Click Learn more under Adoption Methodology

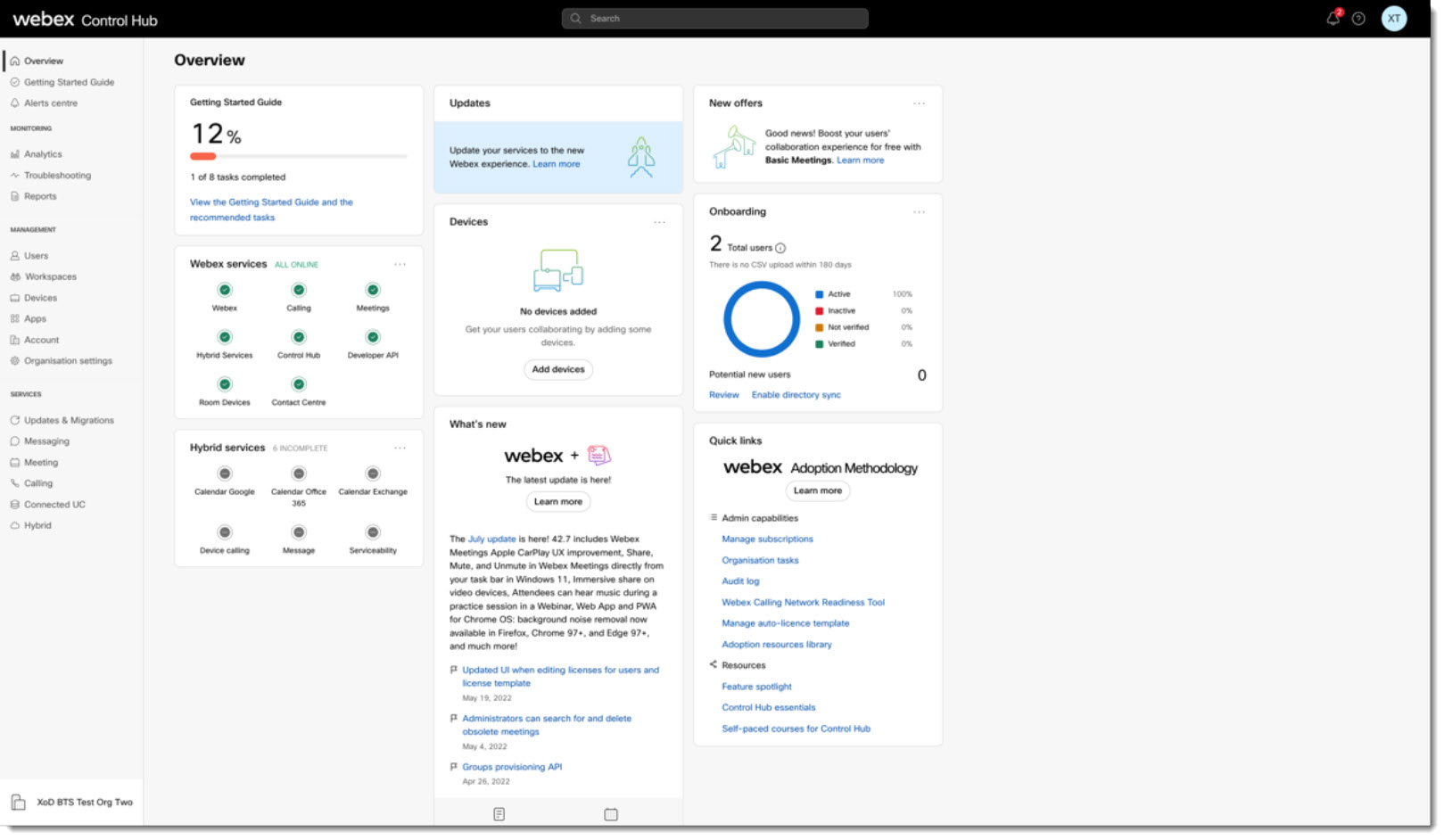pyautogui.click(x=818, y=490)
